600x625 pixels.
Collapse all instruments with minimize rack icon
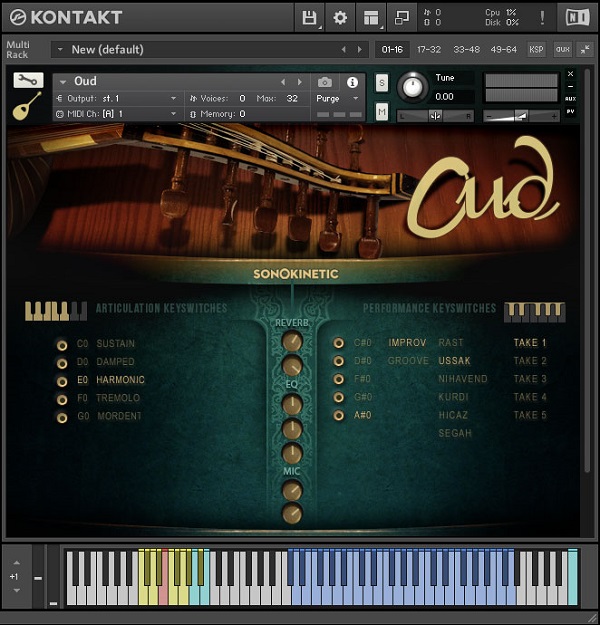tap(585, 49)
